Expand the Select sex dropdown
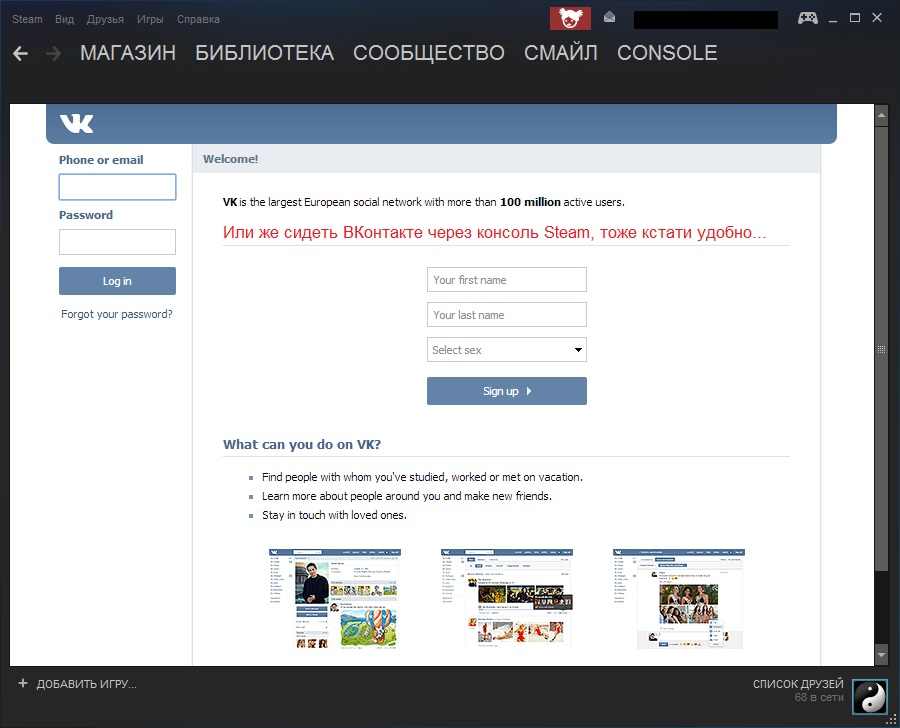Viewport: 900px width, 728px height. [x=507, y=350]
